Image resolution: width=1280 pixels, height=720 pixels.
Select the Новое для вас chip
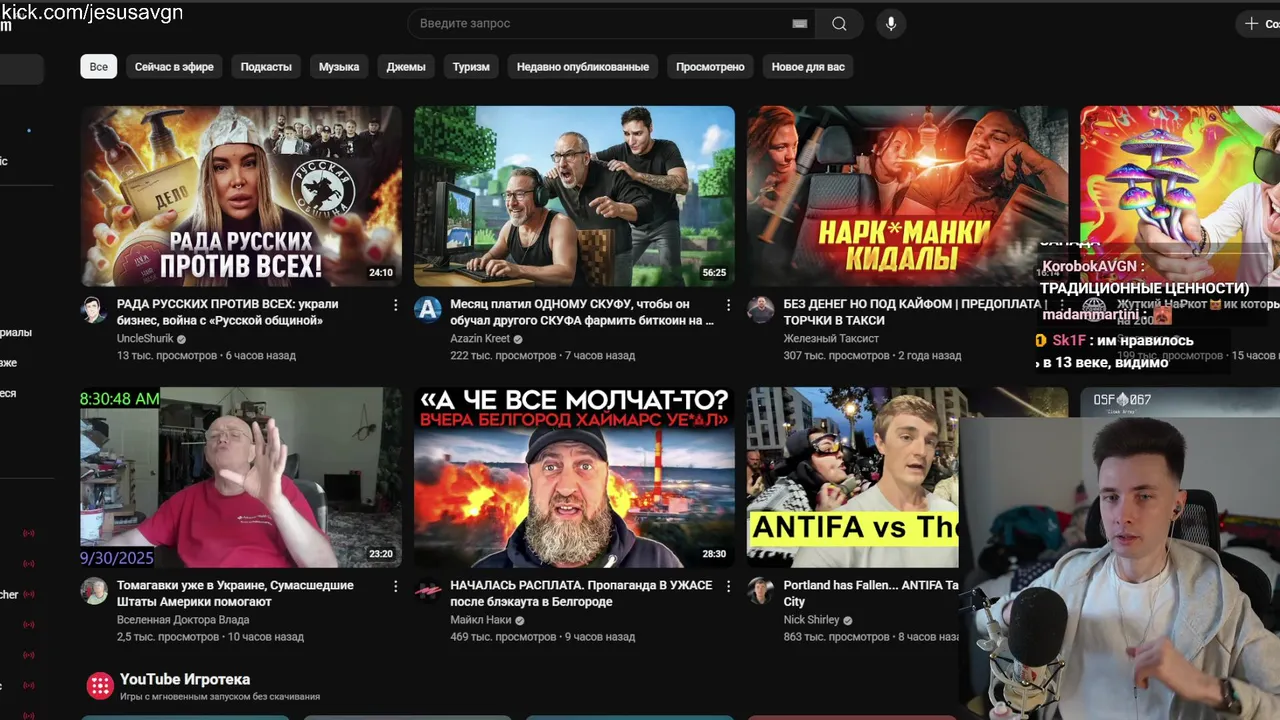[x=808, y=67]
